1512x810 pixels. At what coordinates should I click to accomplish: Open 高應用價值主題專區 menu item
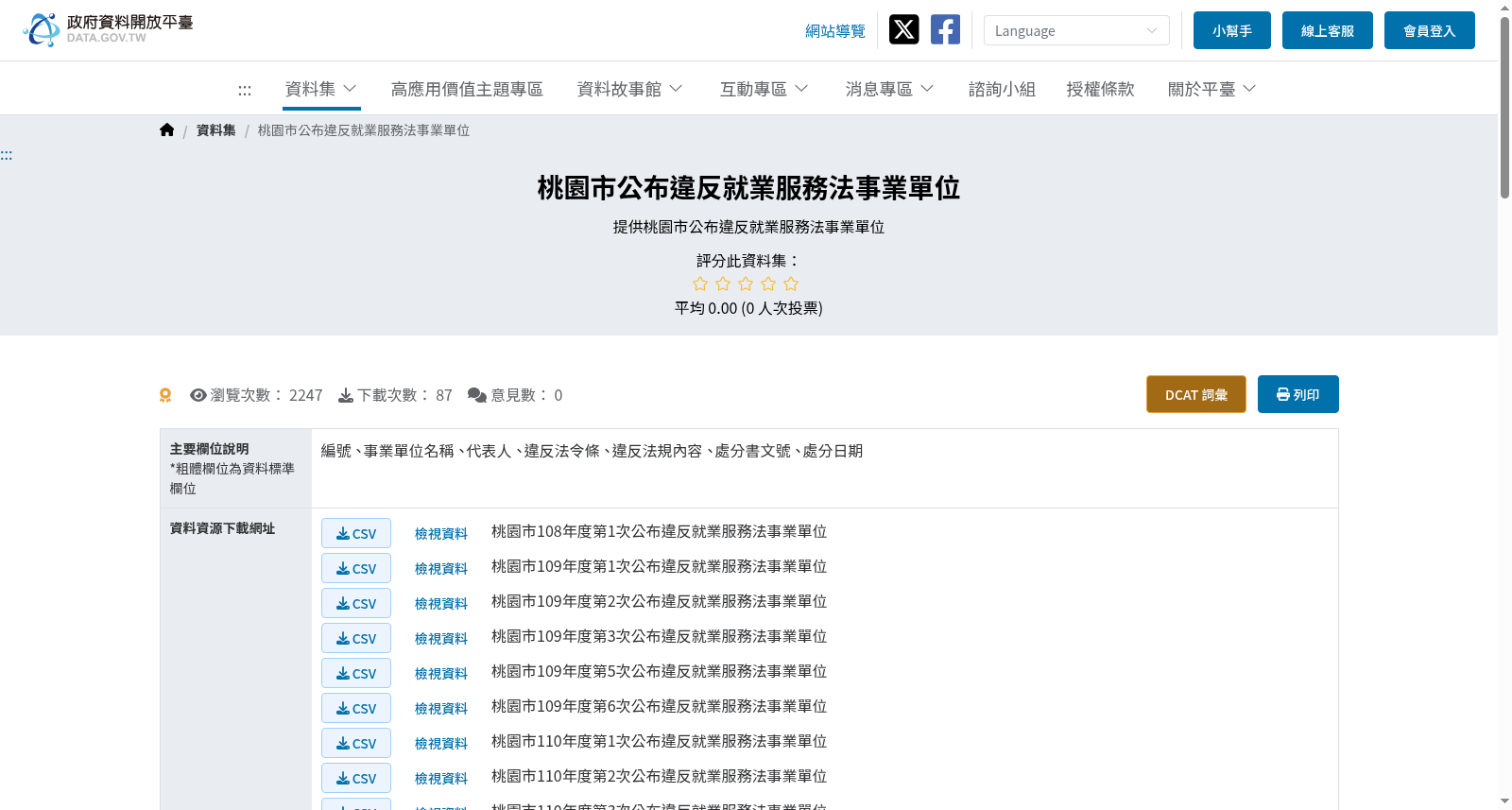click(467, 89)
